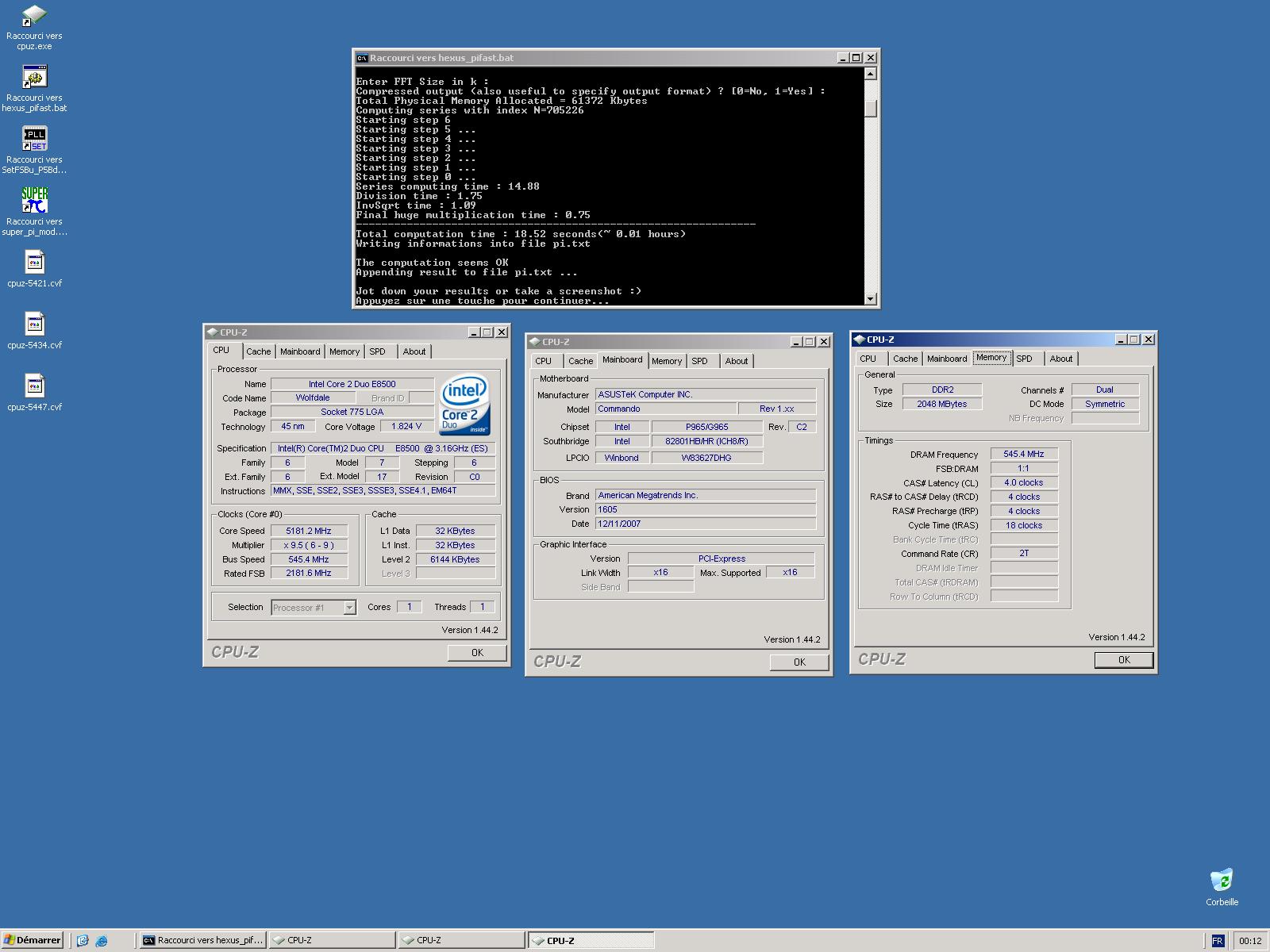Image resolution: width=1270 pixels, height=952 pixels.
Task: Switch to Cache tab in CPU window
Action: (x=258, y=351)
